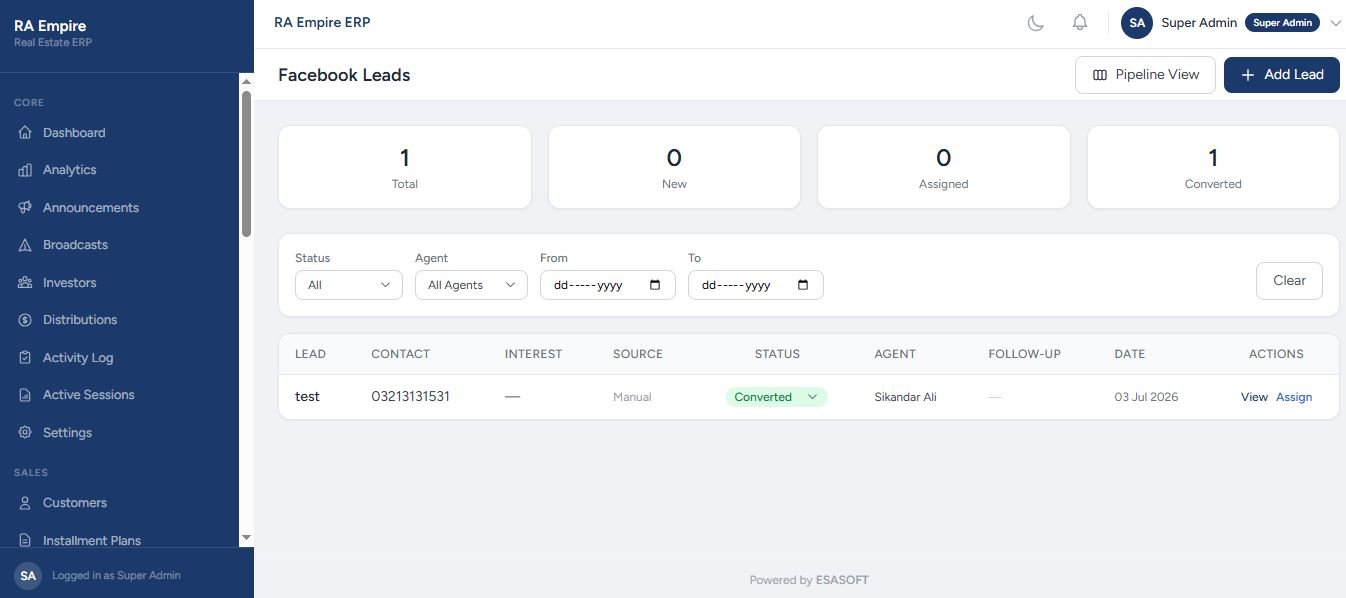Open calendar picker in To date field
Screen dimensions: 1346x598
click(x=803, y=285)
